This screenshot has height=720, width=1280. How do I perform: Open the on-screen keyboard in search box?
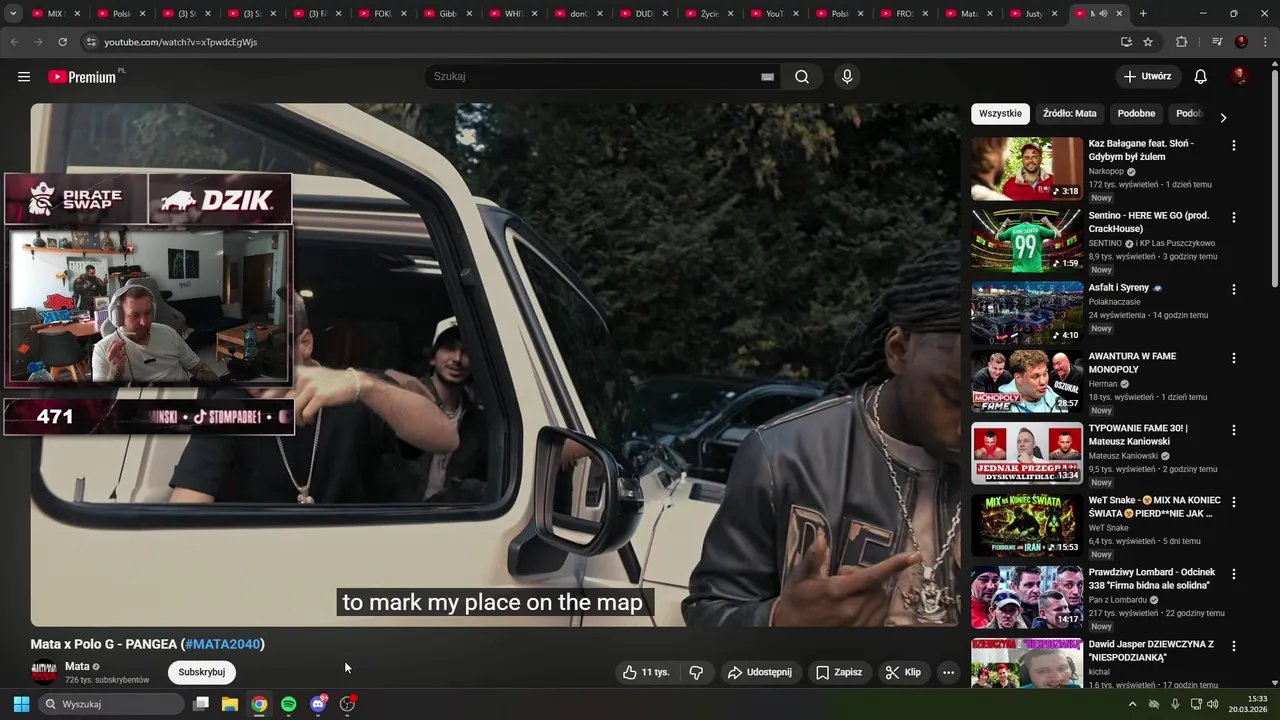click(767, 77)
